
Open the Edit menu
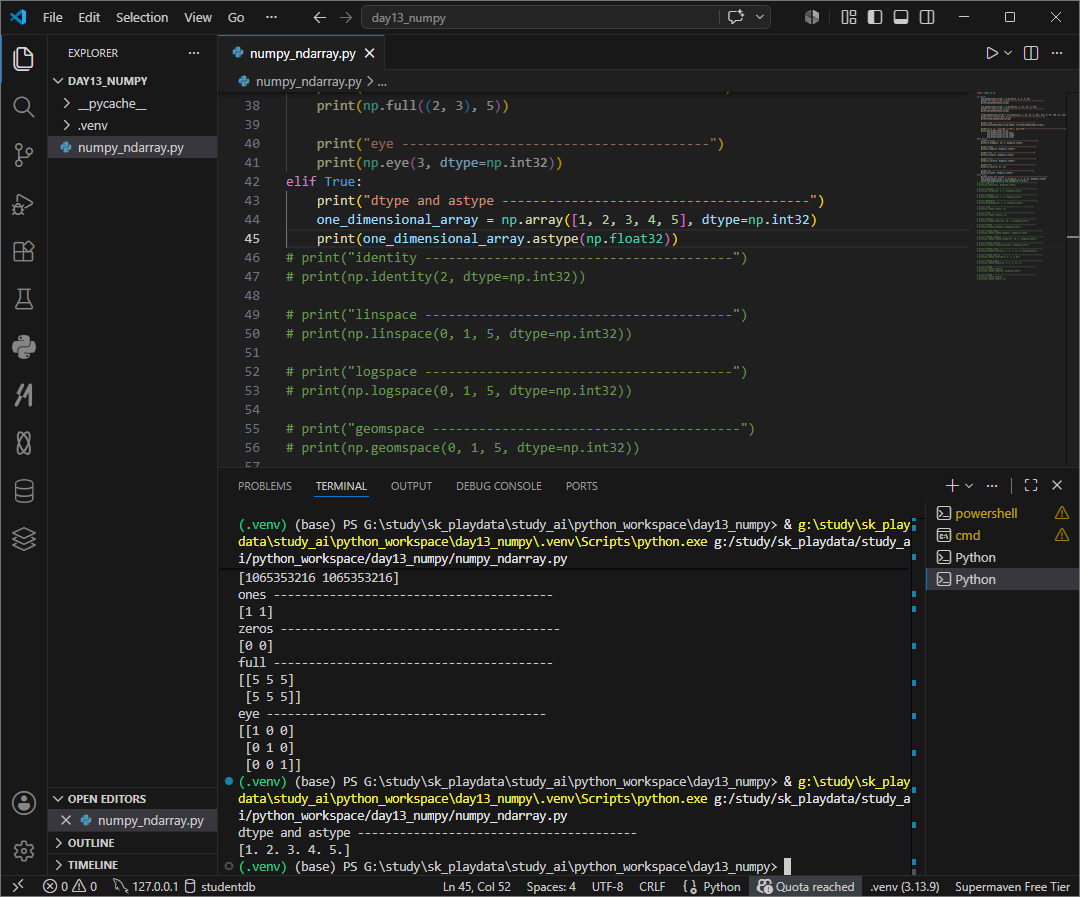(x=89, y=17)
